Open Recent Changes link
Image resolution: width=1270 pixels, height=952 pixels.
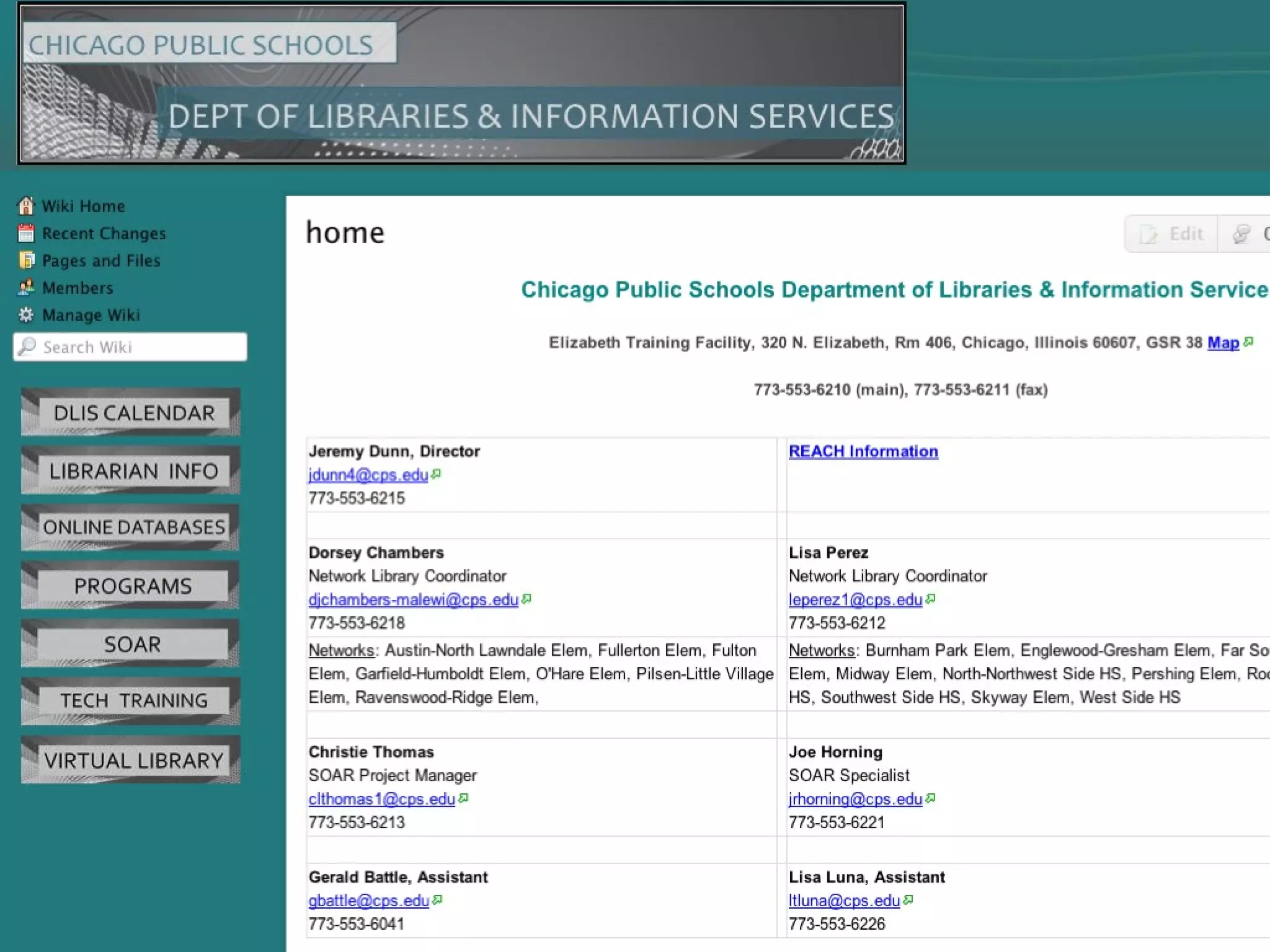[104, 234]
